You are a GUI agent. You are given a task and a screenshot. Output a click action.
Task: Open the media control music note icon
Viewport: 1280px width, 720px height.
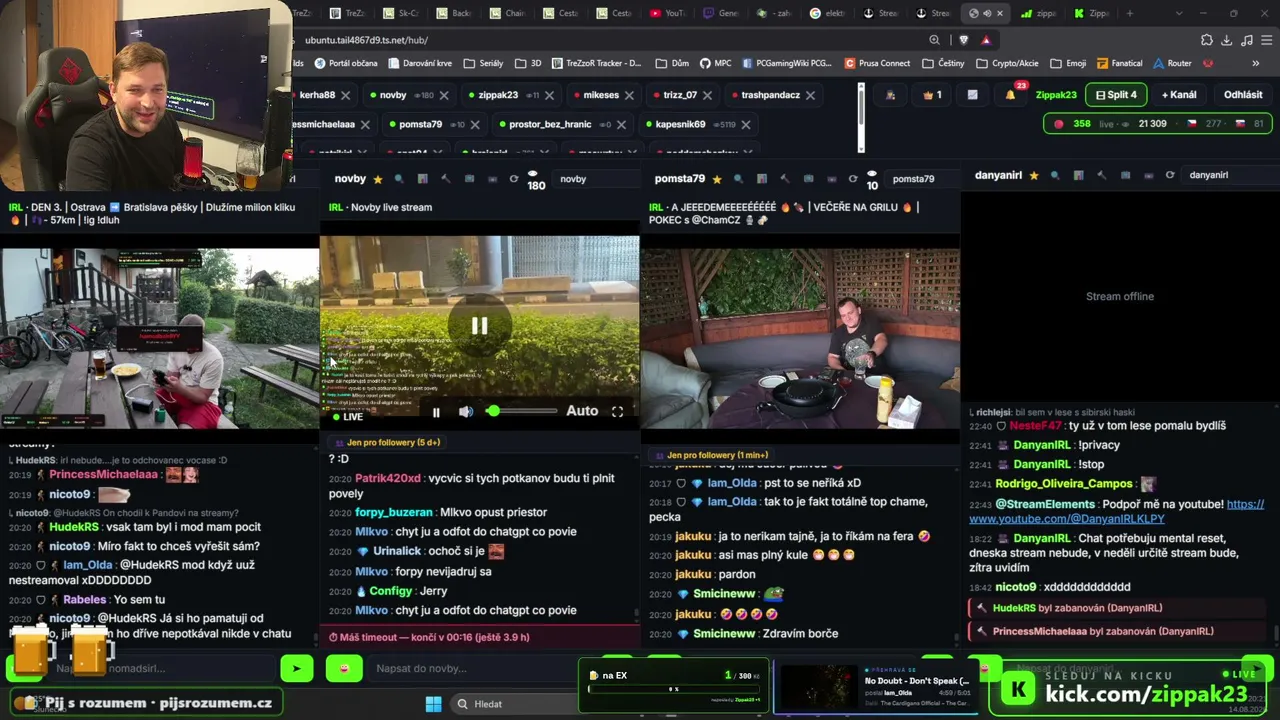click(x=1246, y=40)
